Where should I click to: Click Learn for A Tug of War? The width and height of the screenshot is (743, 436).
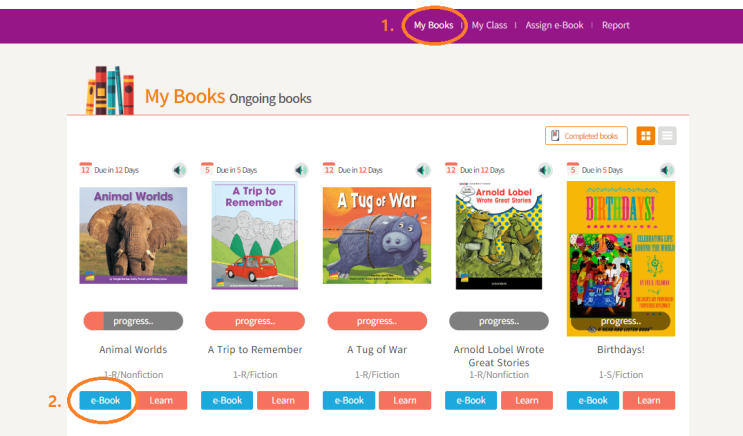405,400
